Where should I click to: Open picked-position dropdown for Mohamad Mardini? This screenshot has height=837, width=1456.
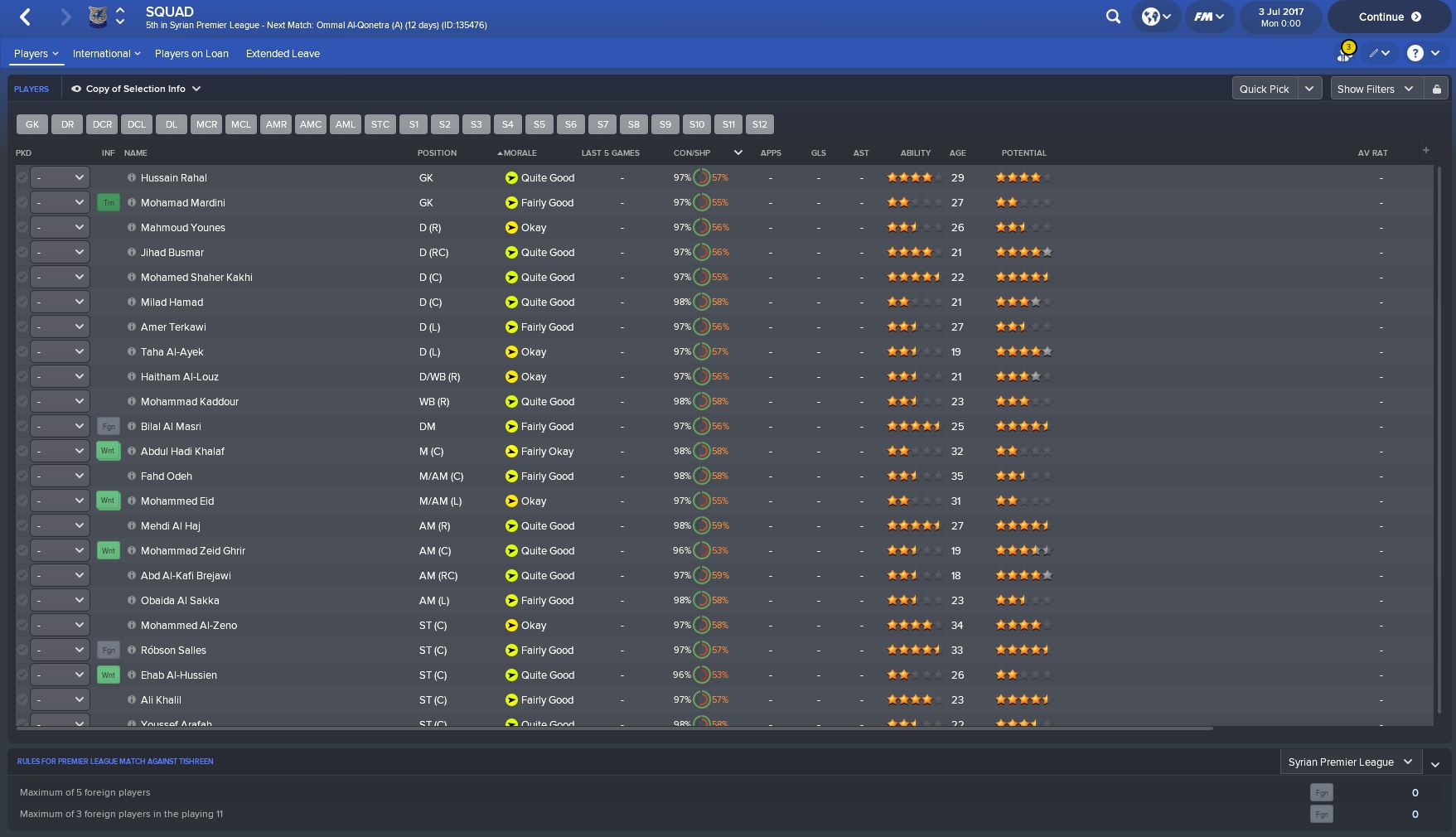60,202
